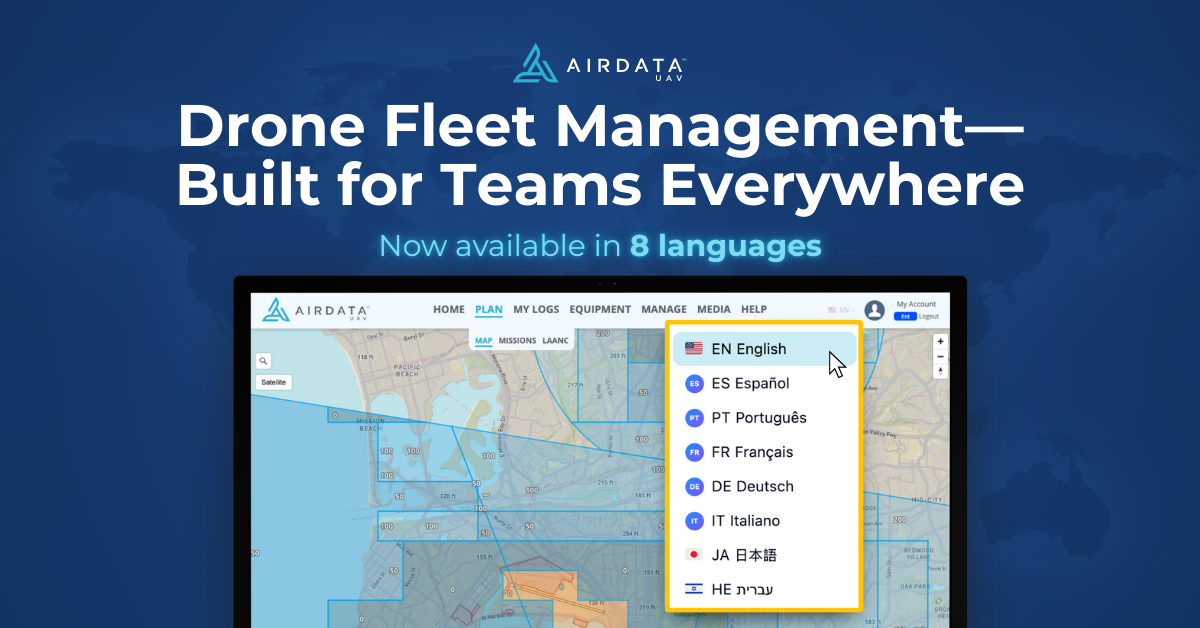Screen dimensions: 1200x628
Task: Click the Logout link
Action: 928,316
